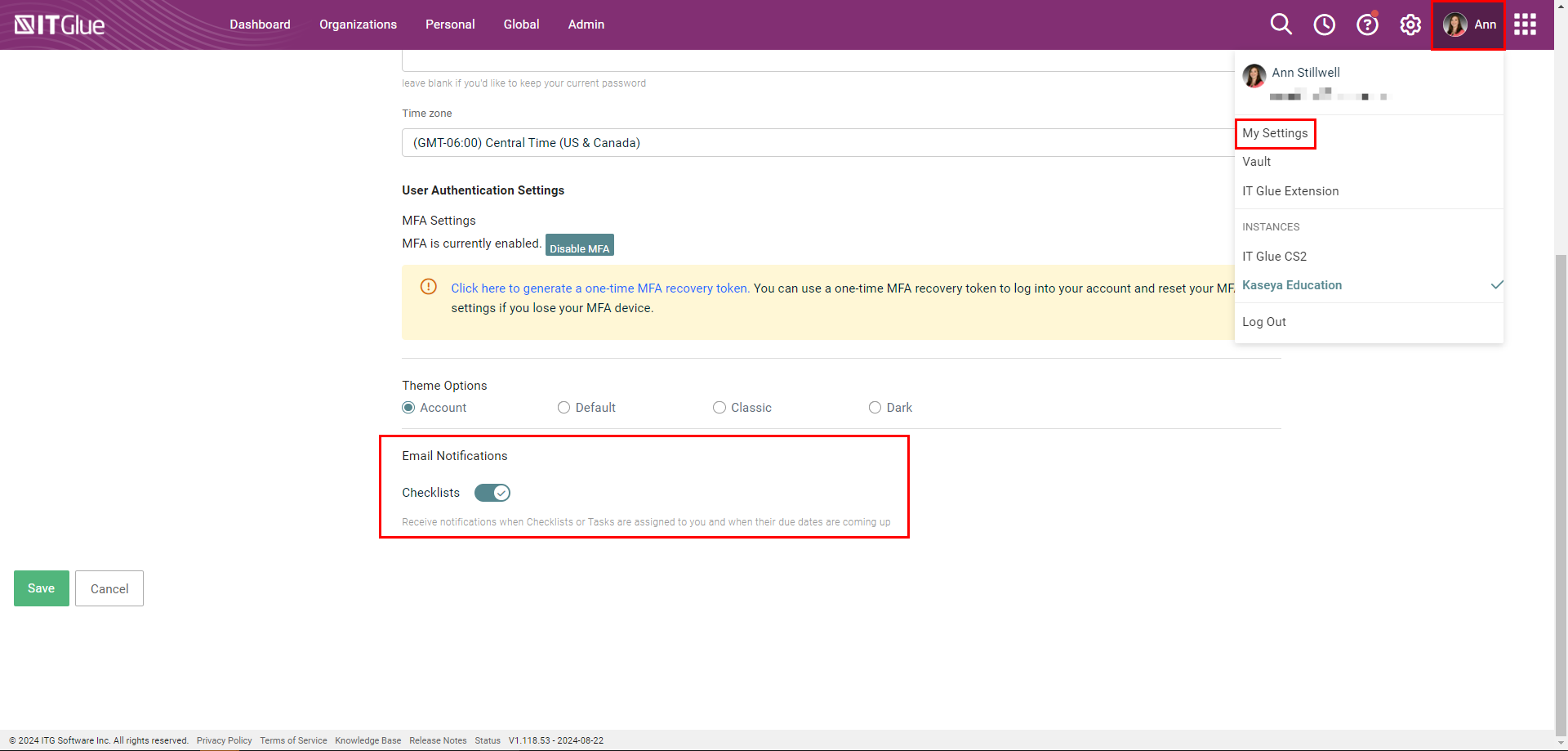Open the Global menu
Image resolution: width=1568 pixels, height=751 pixels.
click(521, 25)
